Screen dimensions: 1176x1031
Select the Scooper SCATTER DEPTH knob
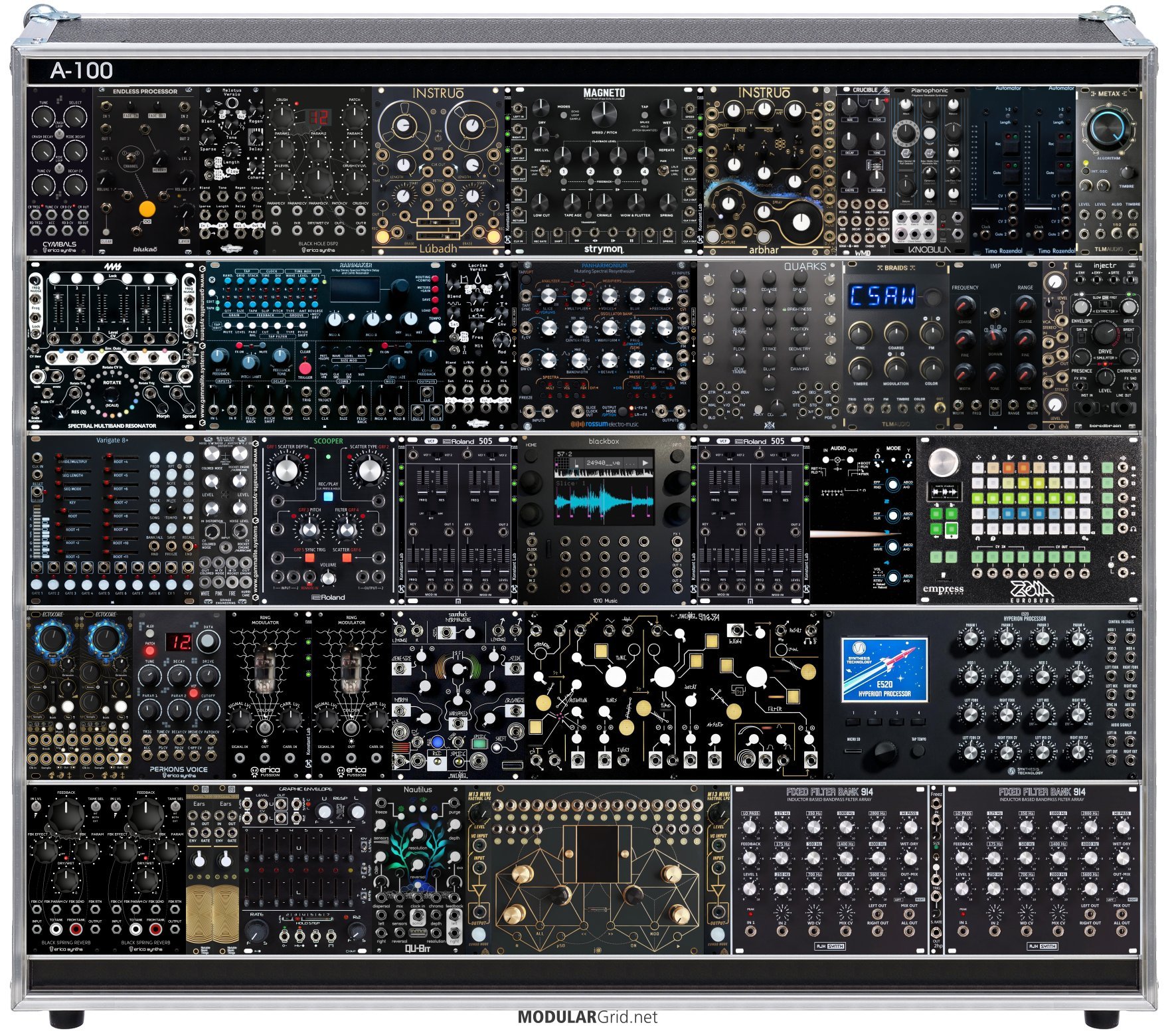coord(286,470)
